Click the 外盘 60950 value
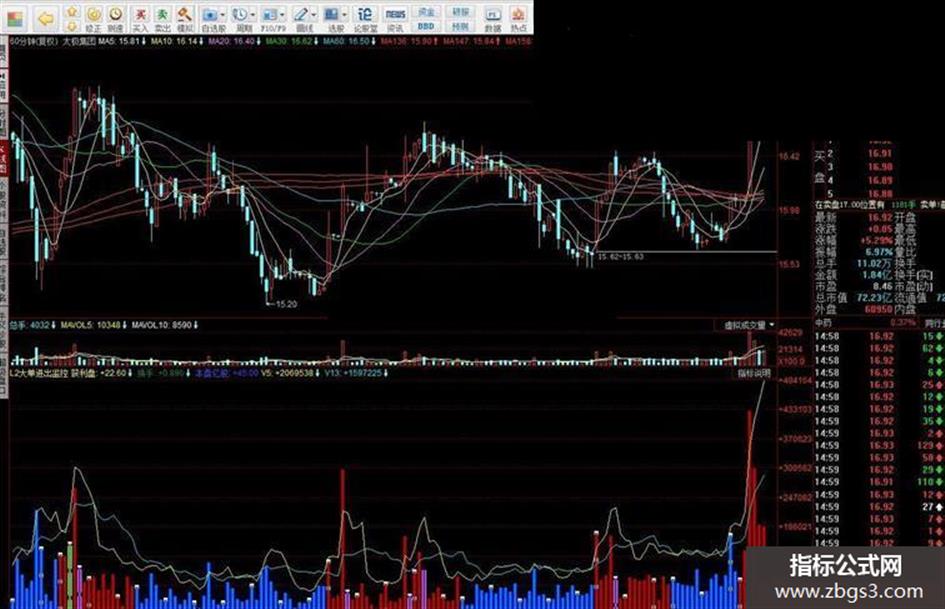 [x=878, y=309]
